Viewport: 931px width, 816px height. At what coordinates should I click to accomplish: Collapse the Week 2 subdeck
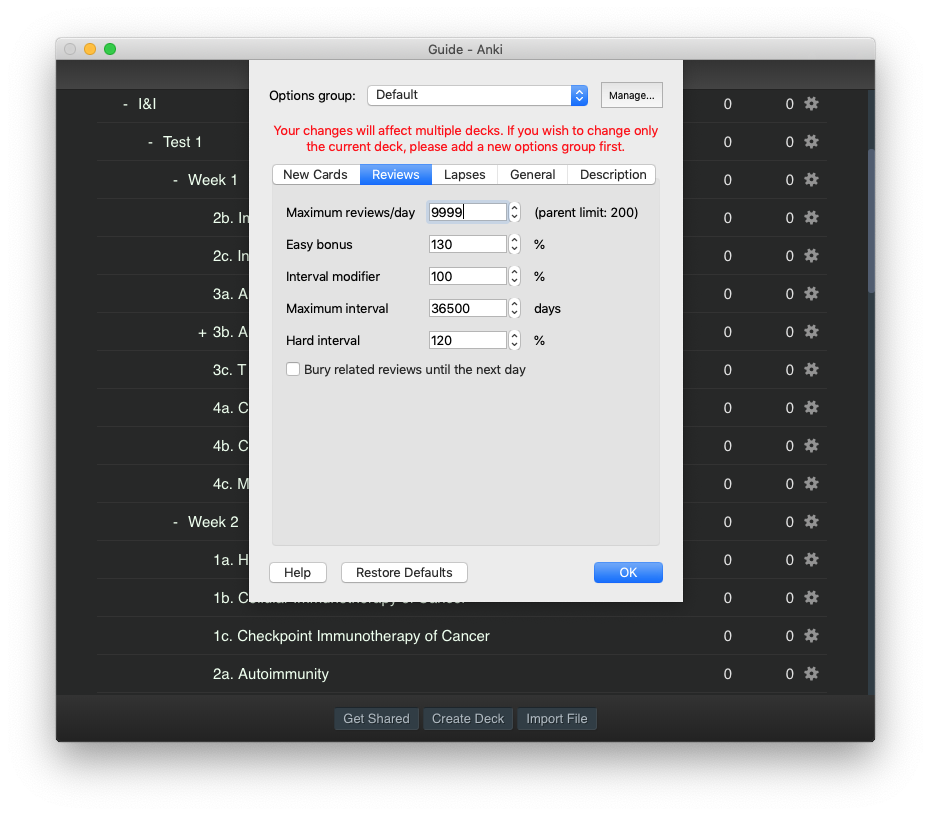coord(175,523)
